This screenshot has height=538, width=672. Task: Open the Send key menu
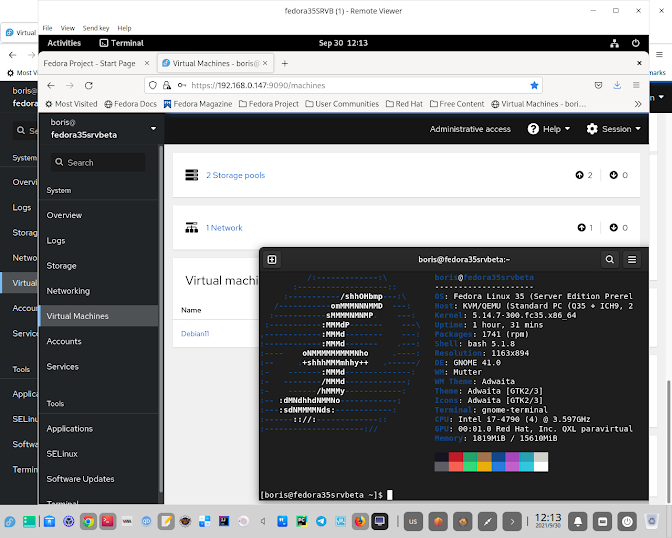96,28
